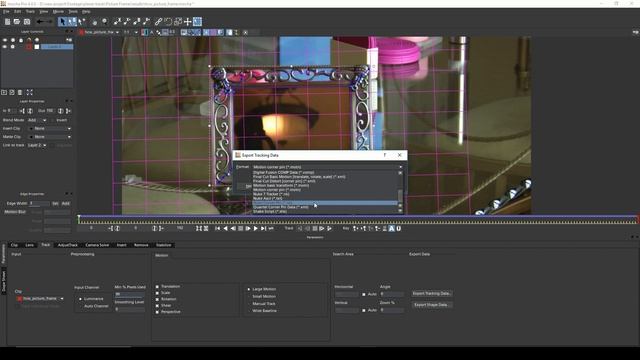Select the arrow Pick tool
The height and width of the screenshot is (360, 640).
[62, 22]
